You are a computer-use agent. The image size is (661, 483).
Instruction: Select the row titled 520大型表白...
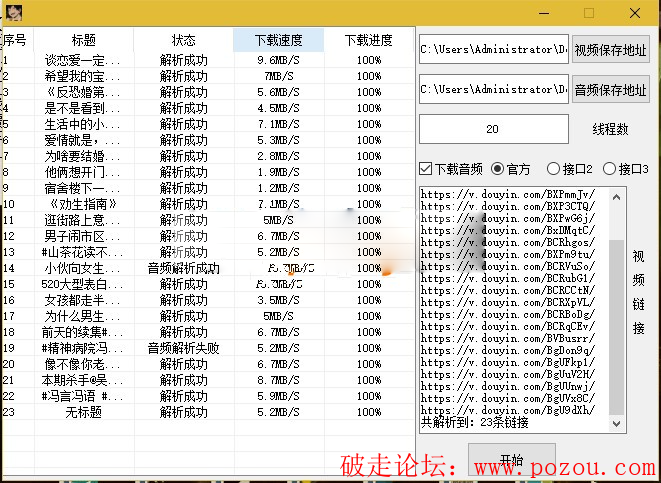[209, 284]
